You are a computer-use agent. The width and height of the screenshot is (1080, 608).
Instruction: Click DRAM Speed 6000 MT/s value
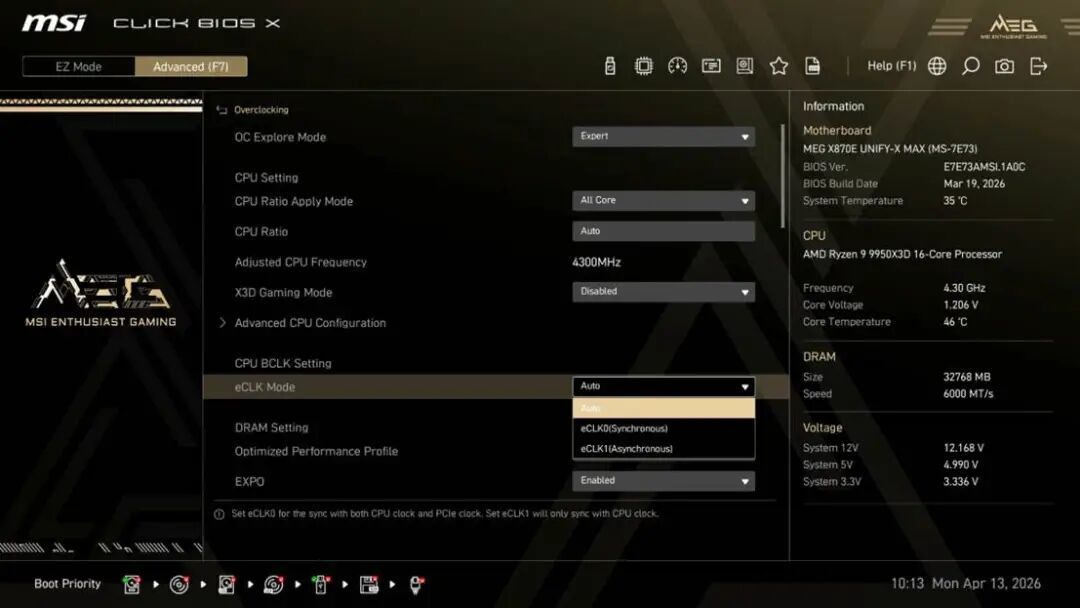(x=968, y=394)
